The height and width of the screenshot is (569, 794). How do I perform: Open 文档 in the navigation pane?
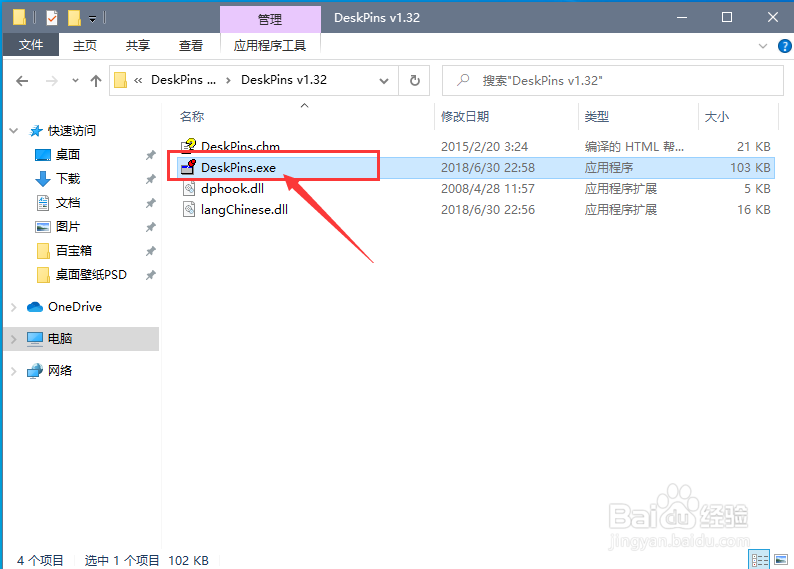(68, 202)
